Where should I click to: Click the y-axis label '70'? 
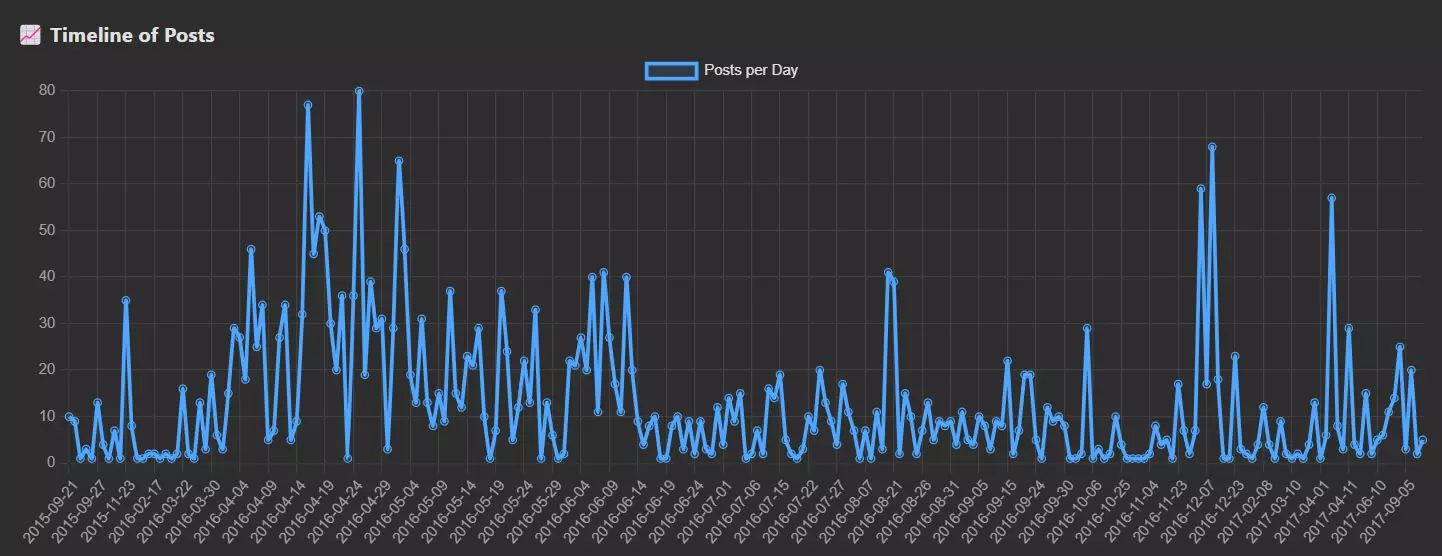pos(46,137)
